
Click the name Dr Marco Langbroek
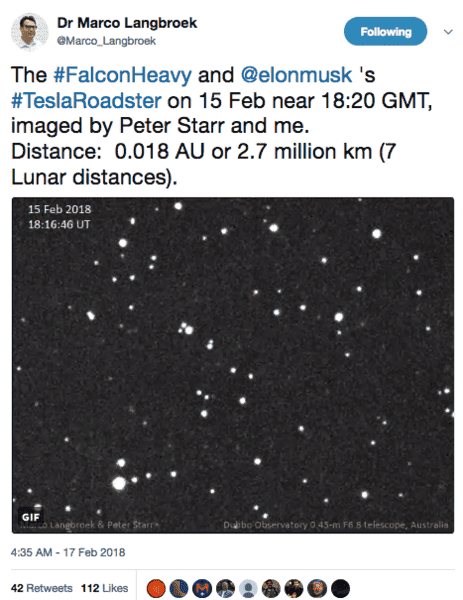point(127,23)
